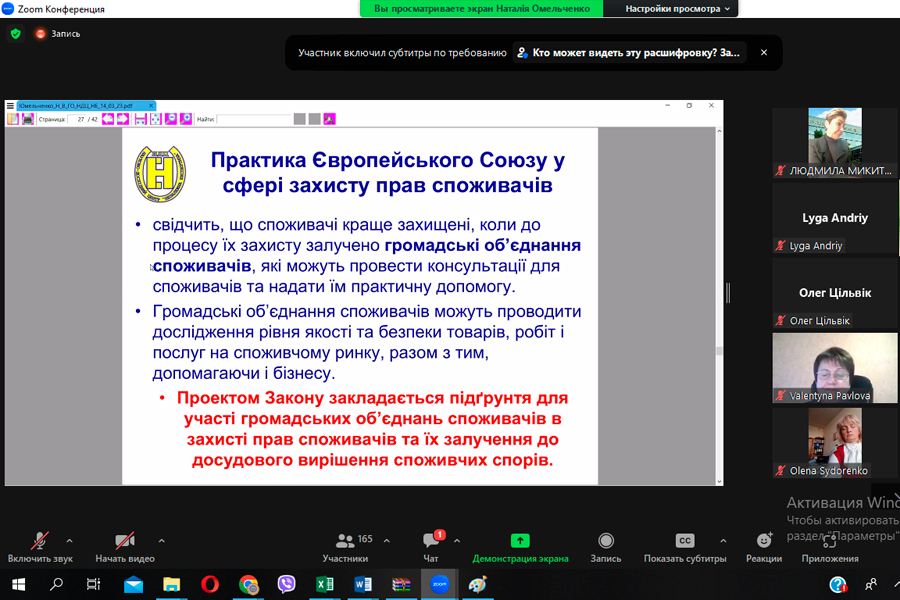Dismiss the subtitles notification banner
Image resolution: width=900 pixels, height=600 pixels.
click(764, 52)
